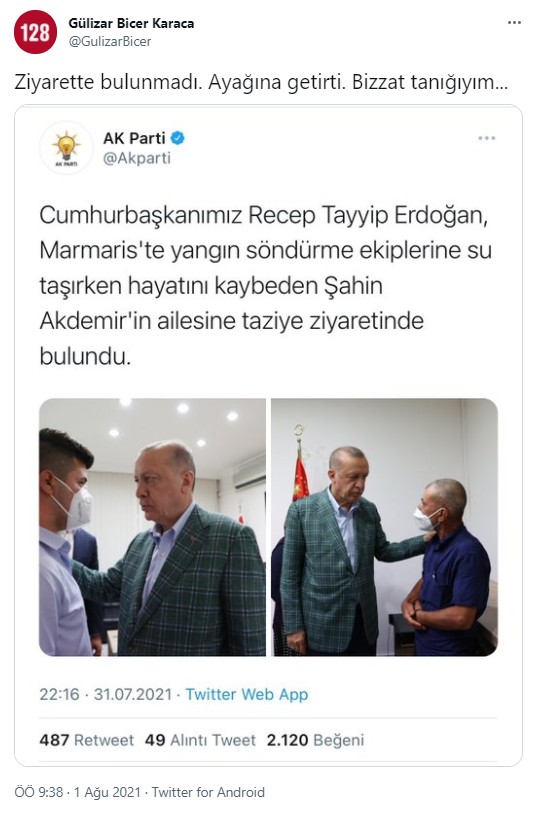Click the Twitter for Android source label
The width and height of the screenshot is (538, 814).
pyautogui.click(x=208, y=792)
